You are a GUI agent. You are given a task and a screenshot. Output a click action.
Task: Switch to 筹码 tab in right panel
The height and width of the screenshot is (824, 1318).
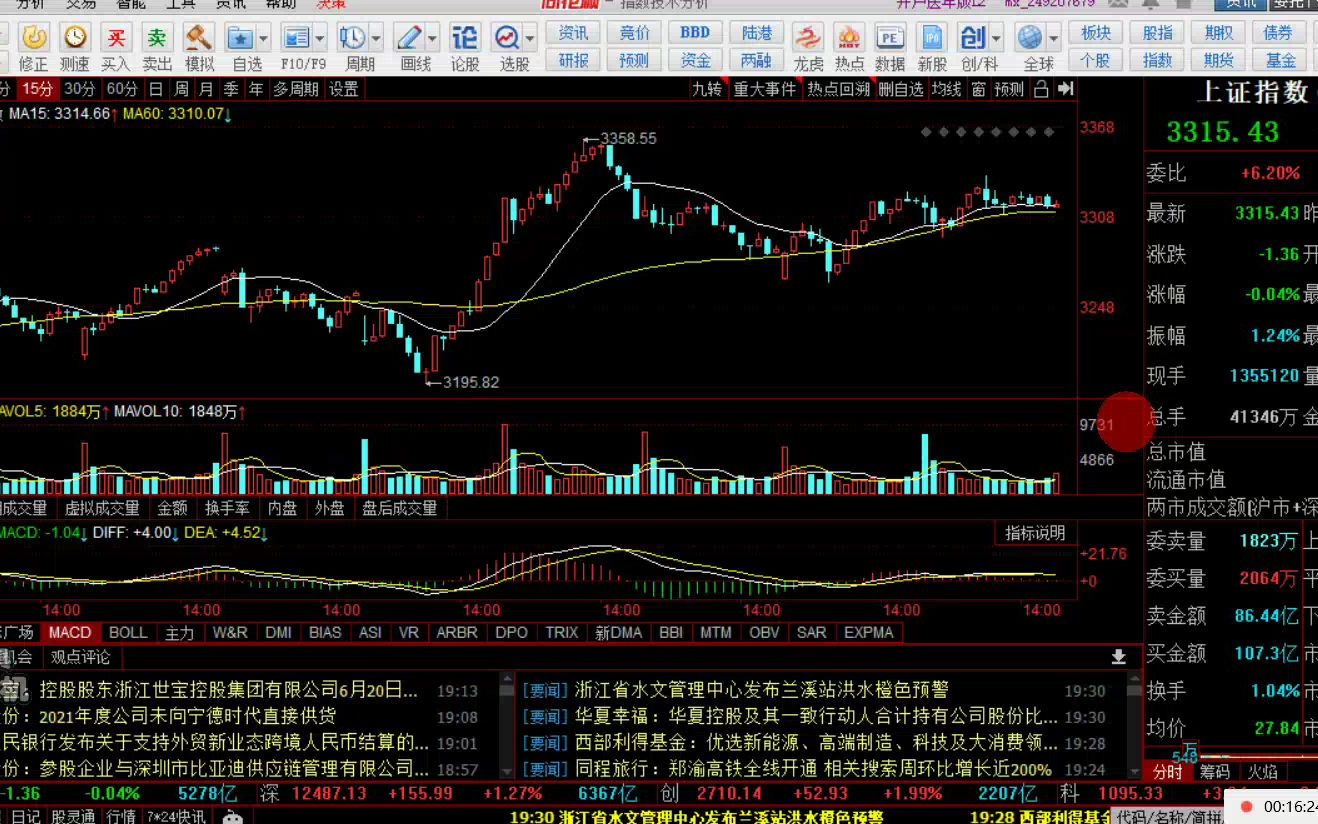pos(1215,772)
